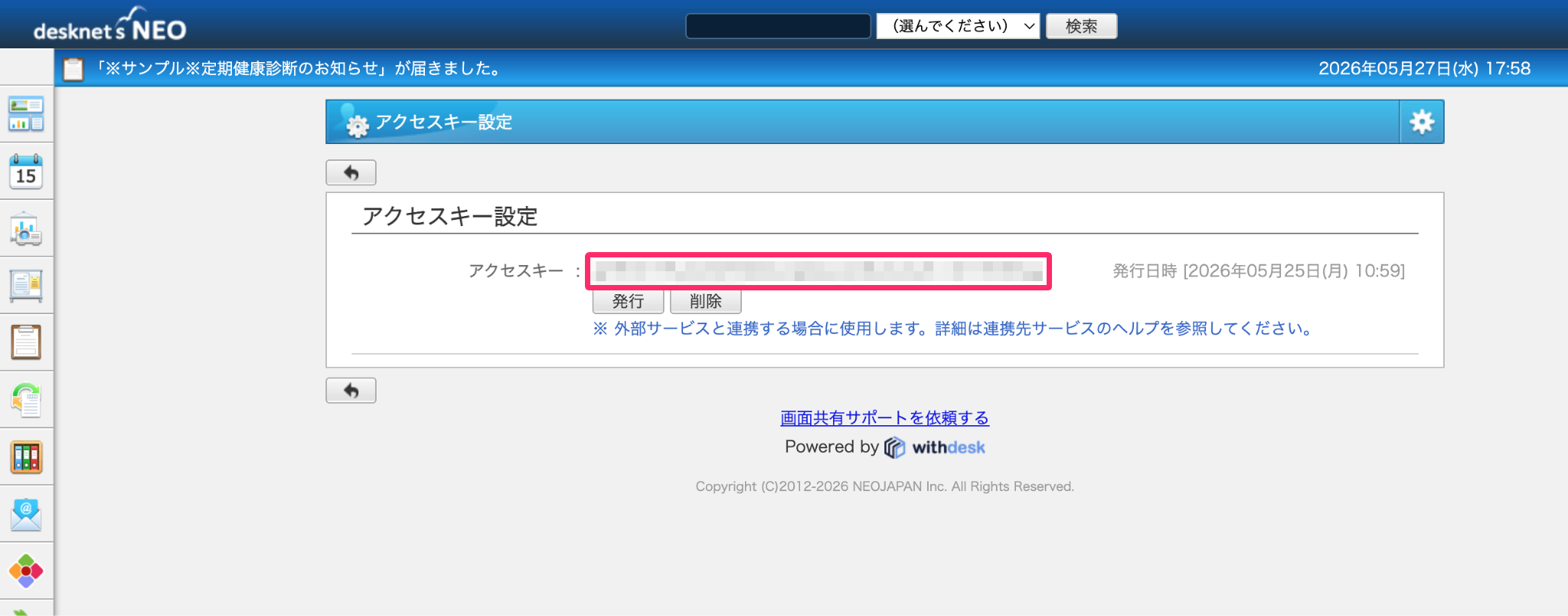Click the Copyright NEOJAPAN Inc. footer text

[884, 487]
